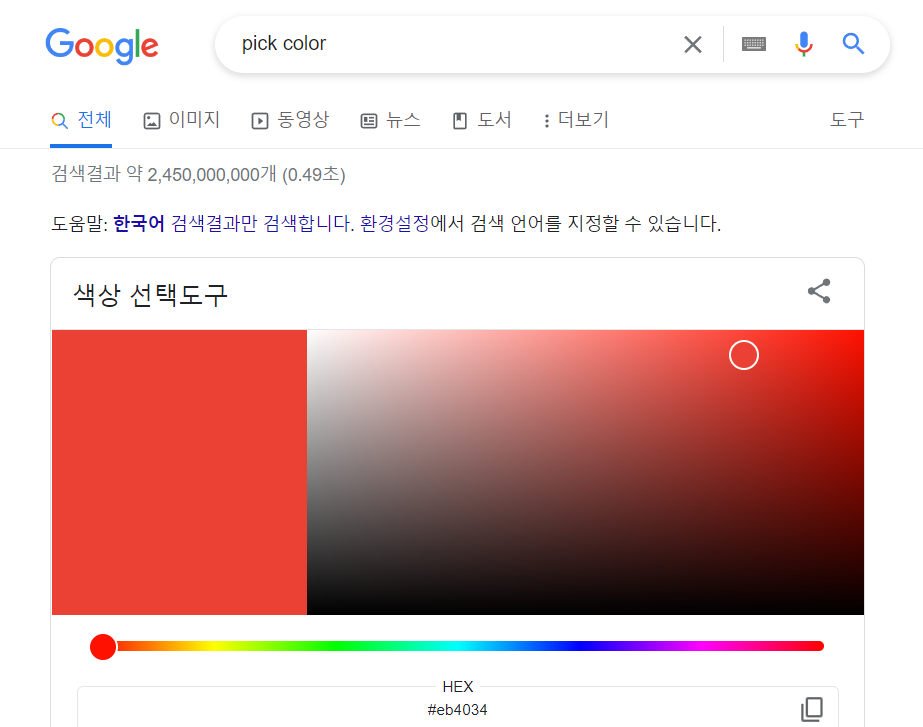Start voice search with the microphone icon
The height and width of the screenshot is (727, 923).
(804, 44)
